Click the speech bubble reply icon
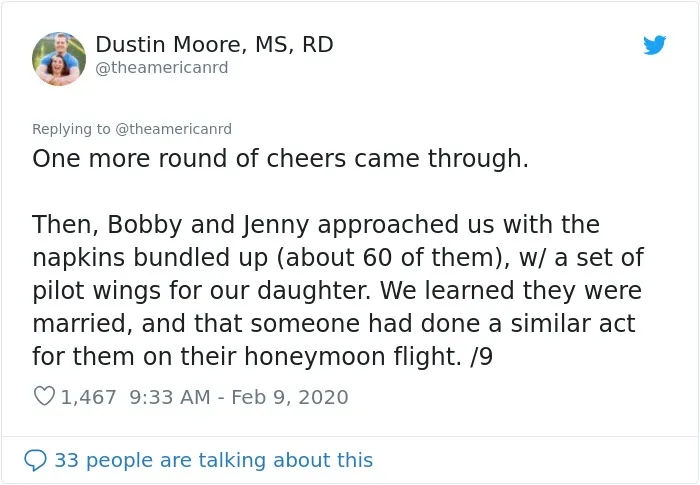This screenshot has height=485, width=700. [x=35, y=460]
